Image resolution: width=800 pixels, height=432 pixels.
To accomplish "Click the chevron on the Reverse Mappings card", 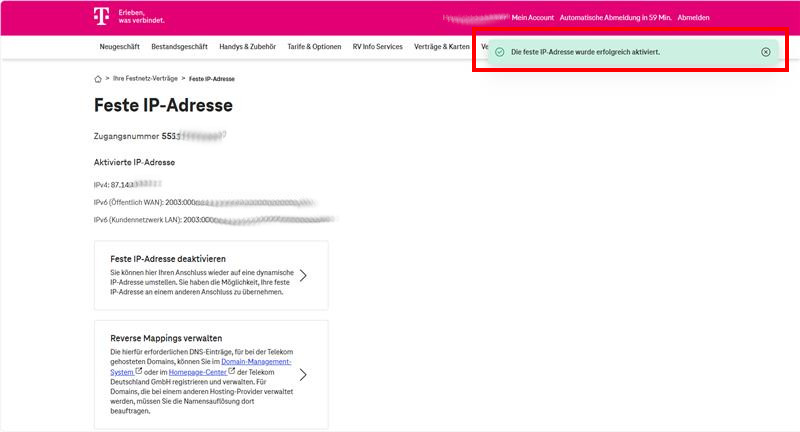I will 303,375.
